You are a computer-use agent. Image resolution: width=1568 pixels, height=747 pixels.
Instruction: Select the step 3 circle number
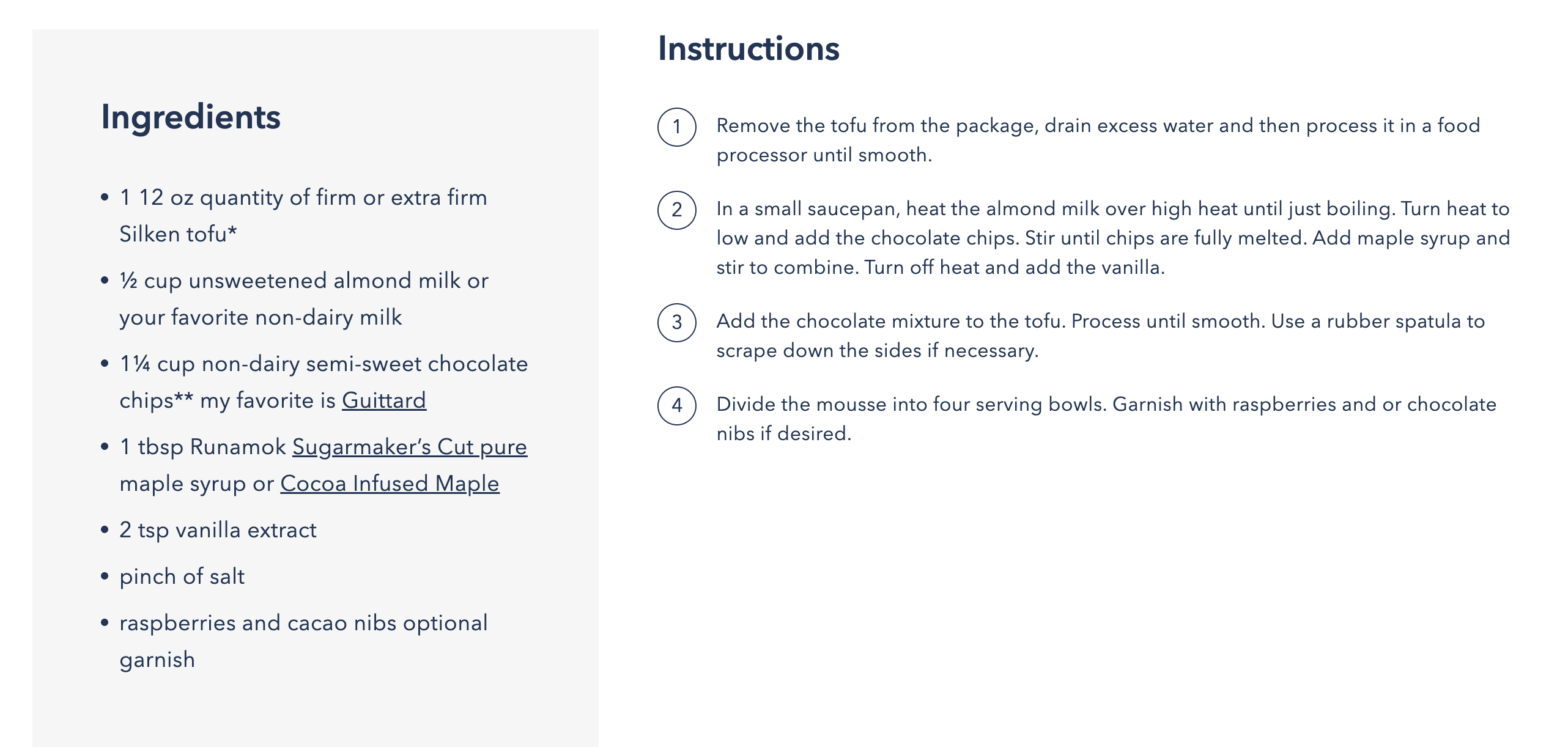676,323
